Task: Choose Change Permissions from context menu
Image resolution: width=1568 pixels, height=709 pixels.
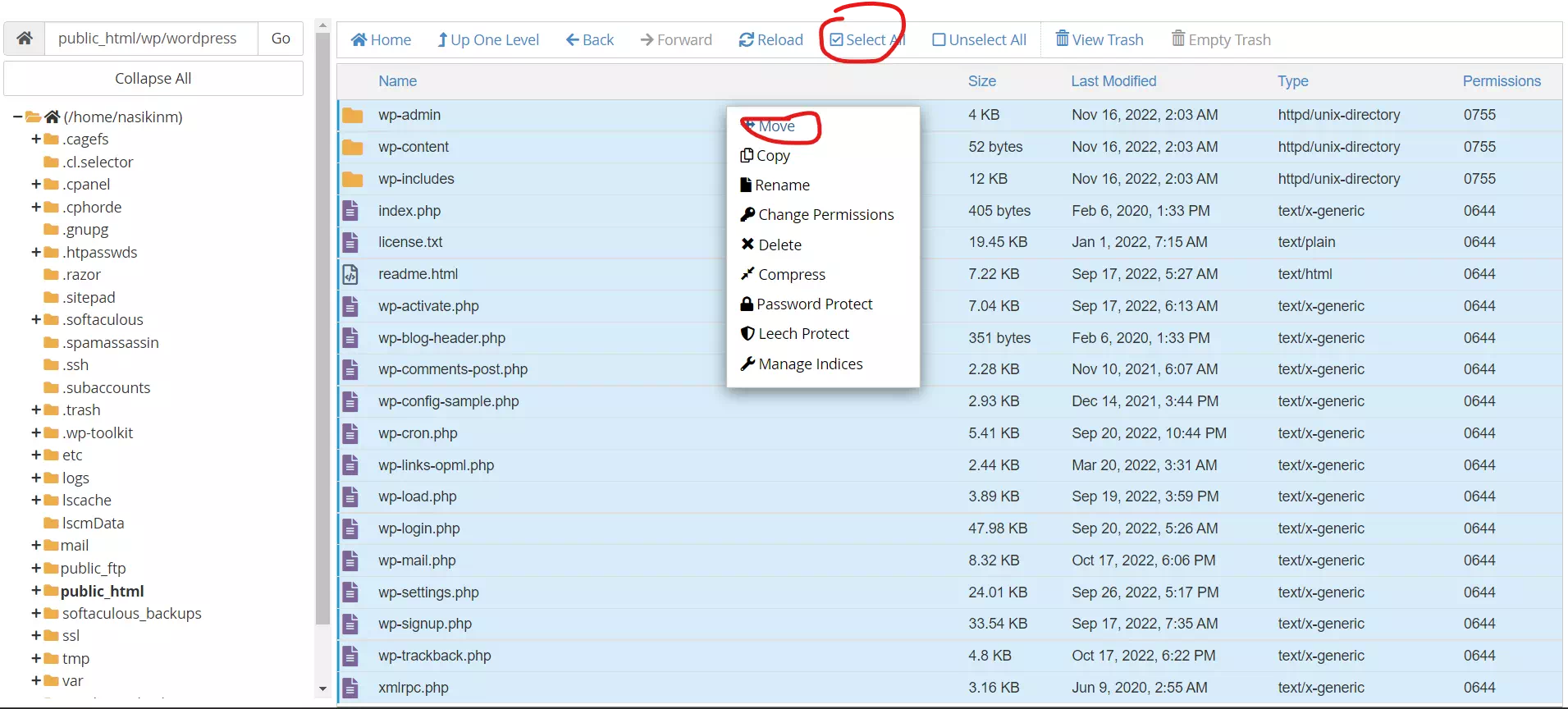Action: [817, 215]
